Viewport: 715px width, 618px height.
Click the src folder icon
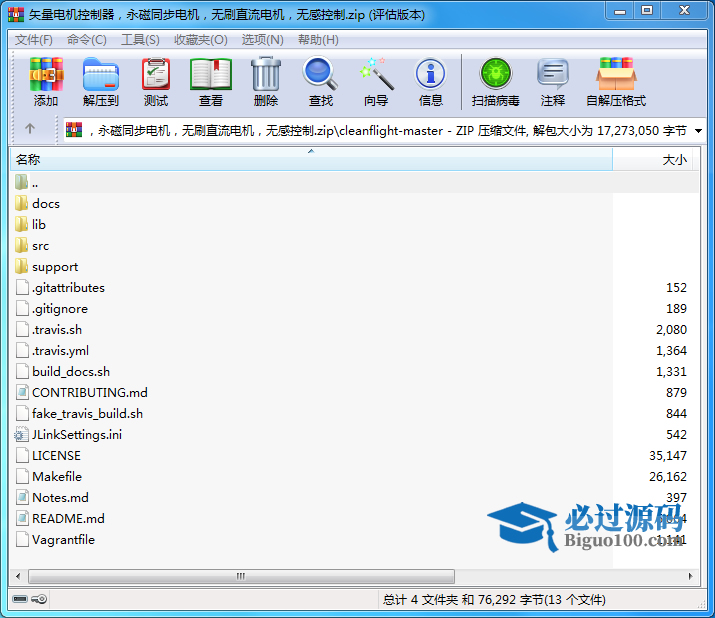21,245
